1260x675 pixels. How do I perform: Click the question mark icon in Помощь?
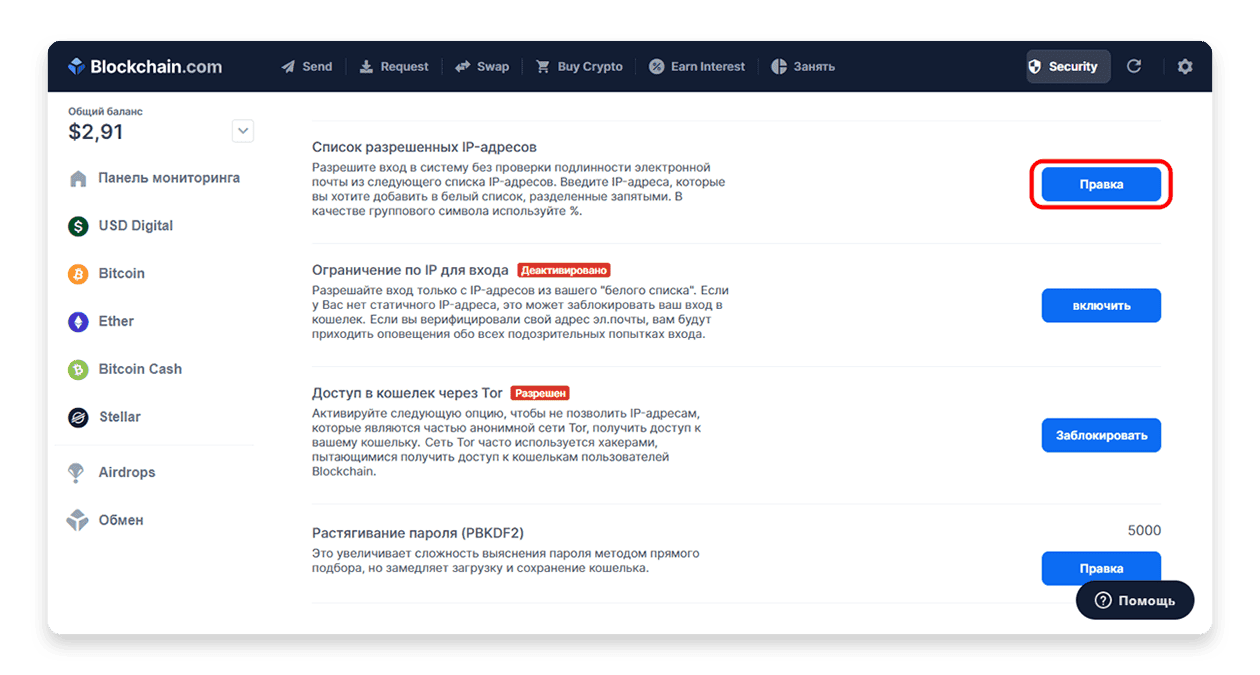click(x=1103, y=601)
